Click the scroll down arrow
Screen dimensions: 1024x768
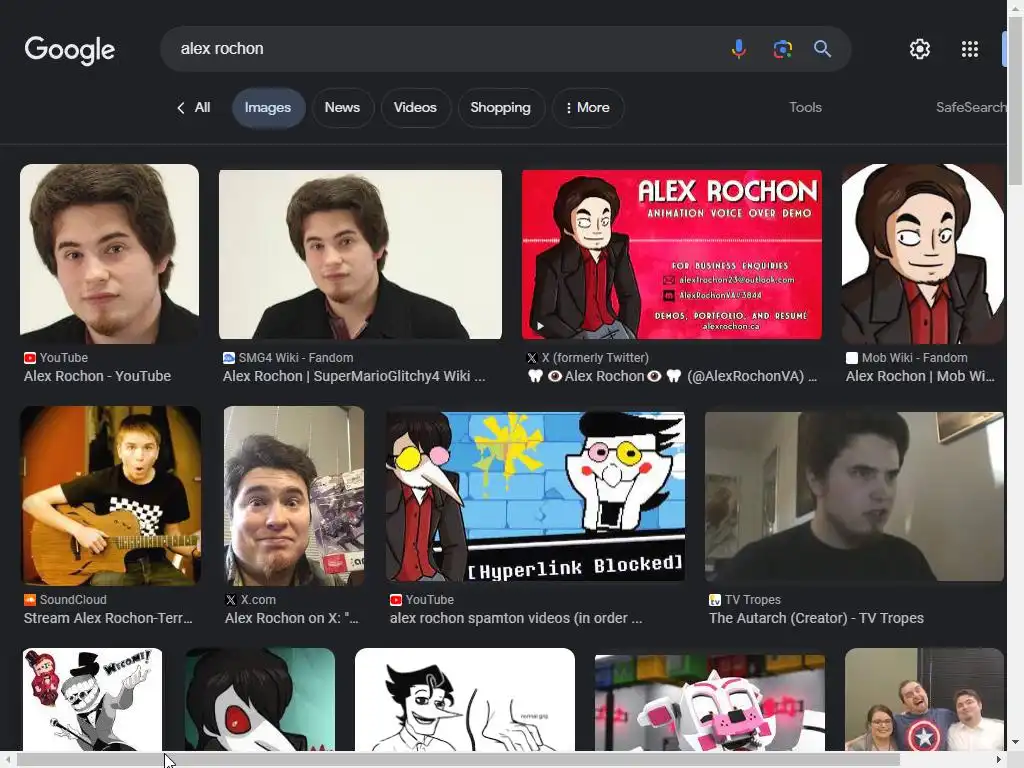[1016, 743]
